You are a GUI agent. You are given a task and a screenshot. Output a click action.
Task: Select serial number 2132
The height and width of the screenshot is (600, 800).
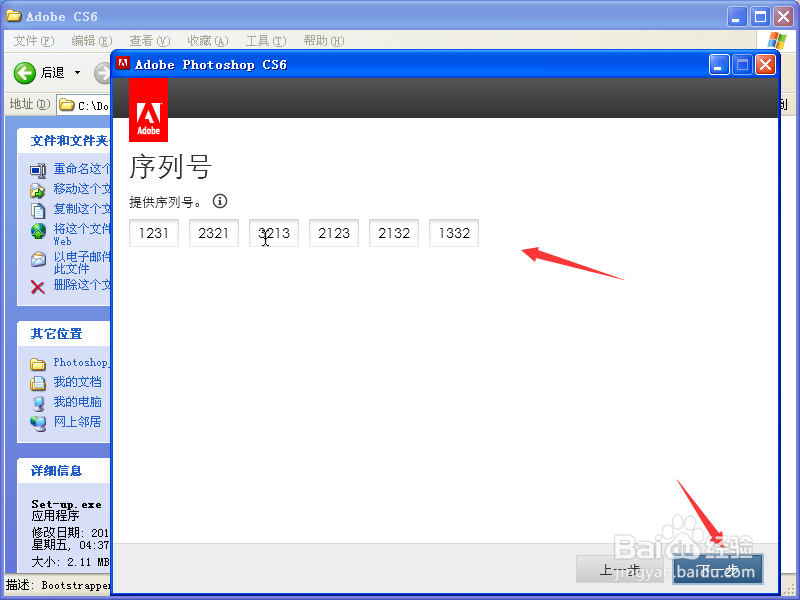click(393, 232)
